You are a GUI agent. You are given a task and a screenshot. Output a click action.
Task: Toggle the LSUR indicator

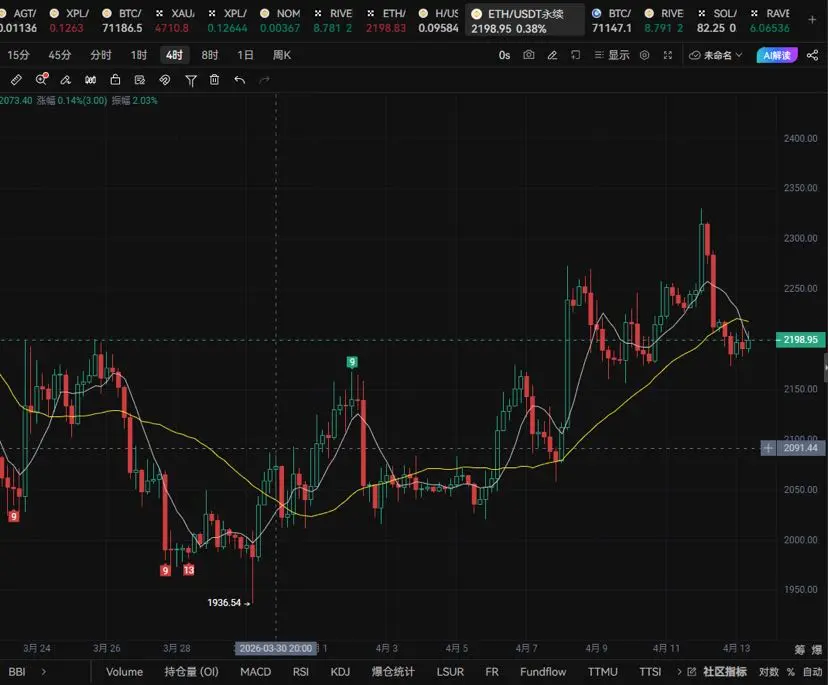click(x=450, y=672)
